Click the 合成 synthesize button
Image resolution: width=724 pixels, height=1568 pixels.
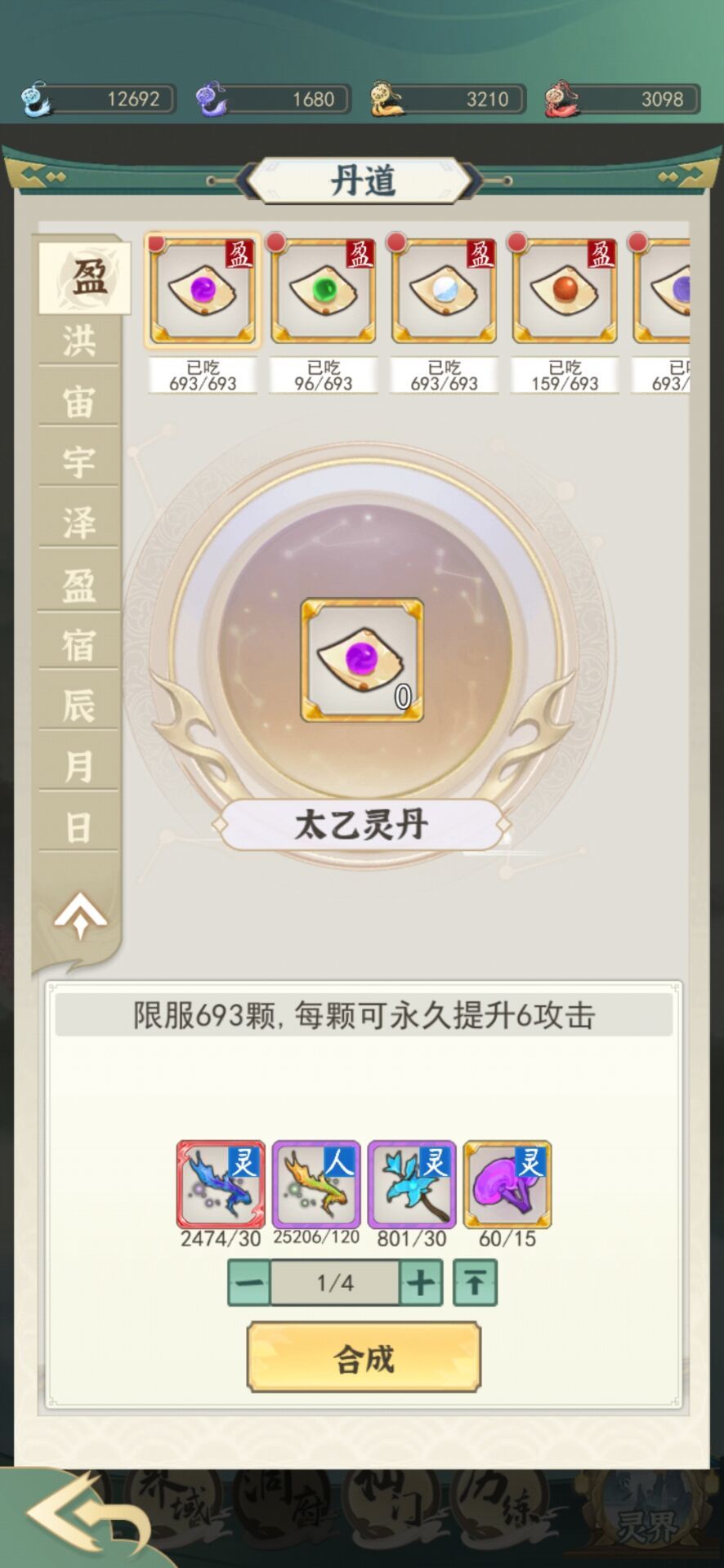coord(364,1358)
